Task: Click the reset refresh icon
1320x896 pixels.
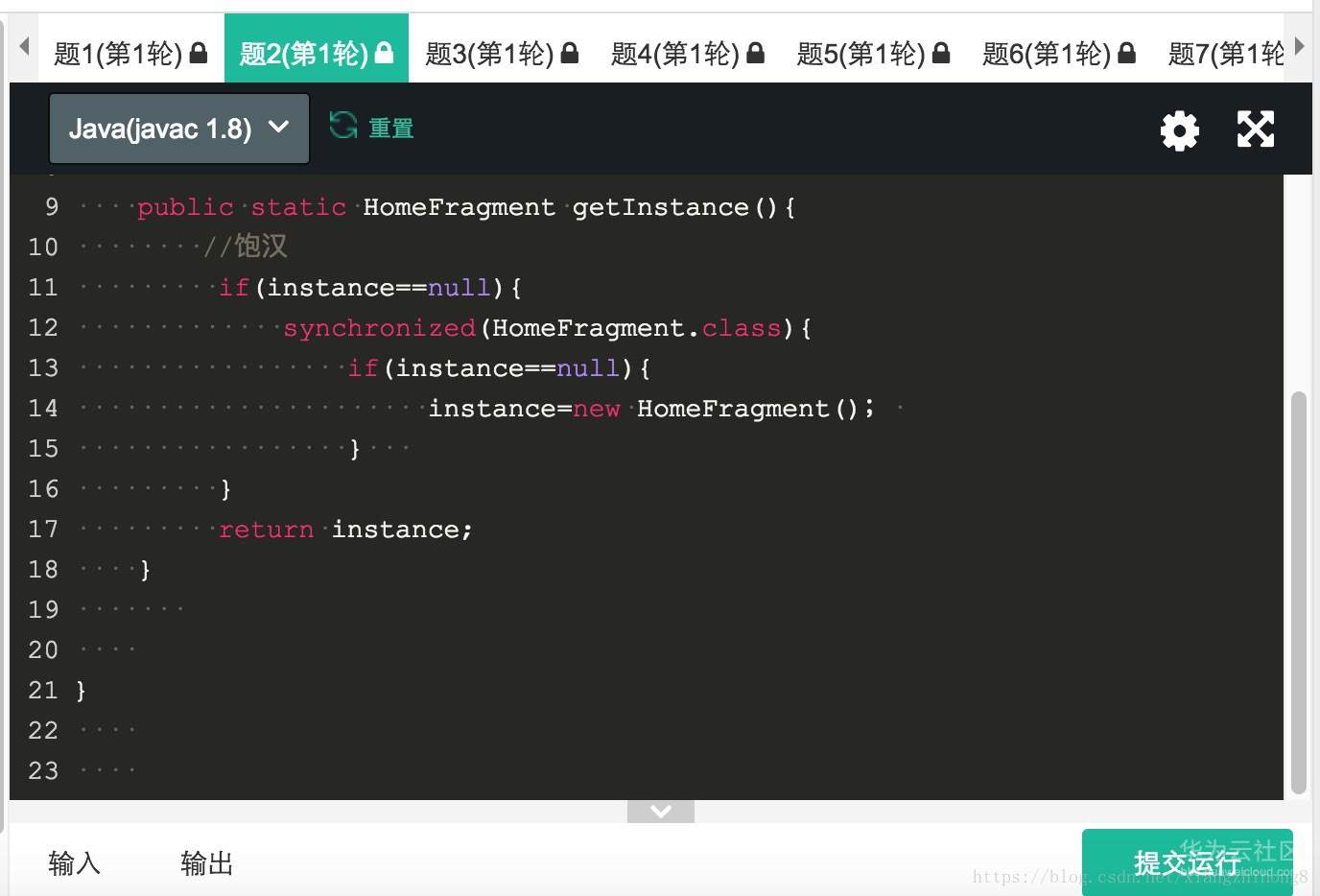Action: pos(343,126)
